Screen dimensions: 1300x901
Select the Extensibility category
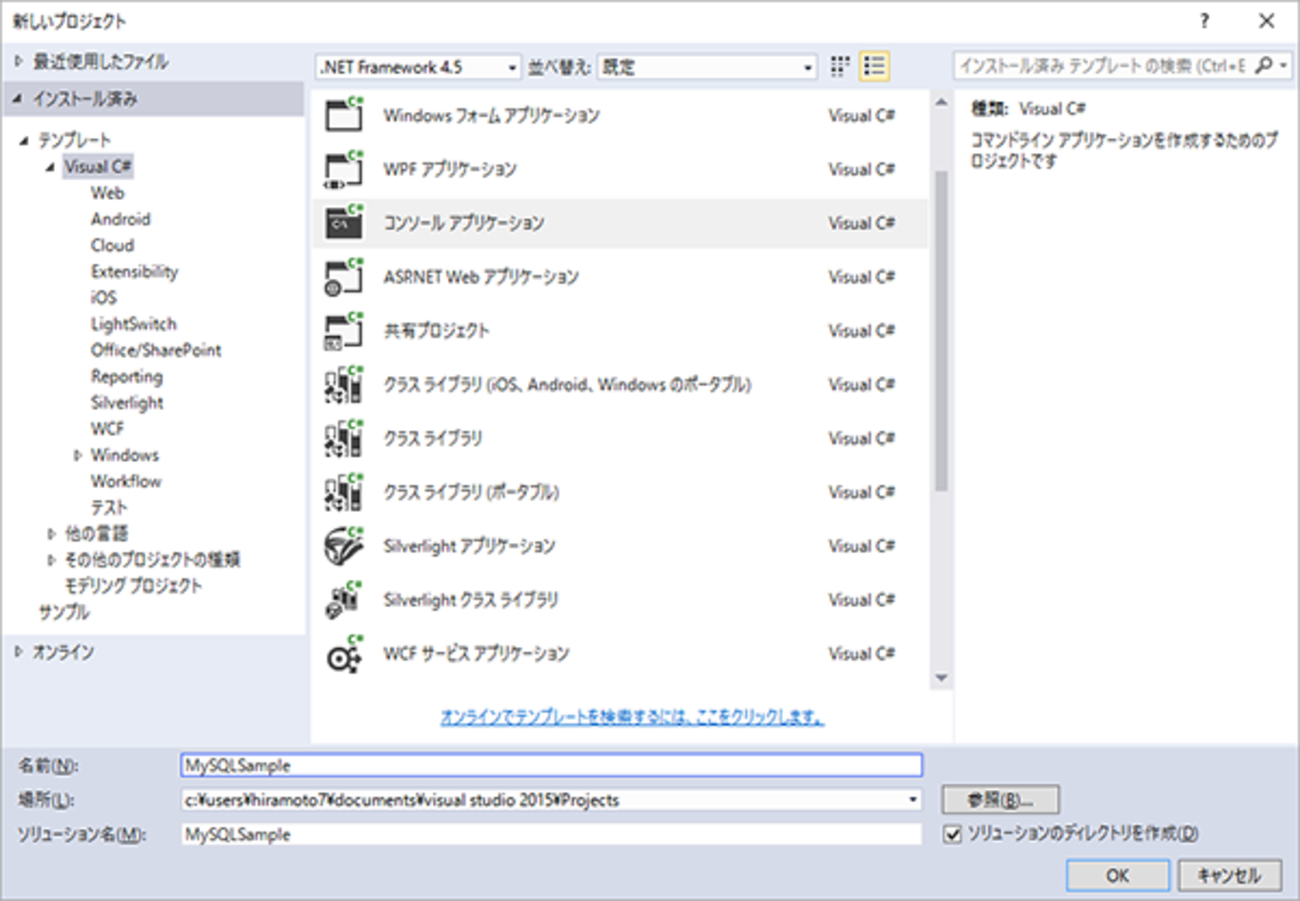coord(134,271)
